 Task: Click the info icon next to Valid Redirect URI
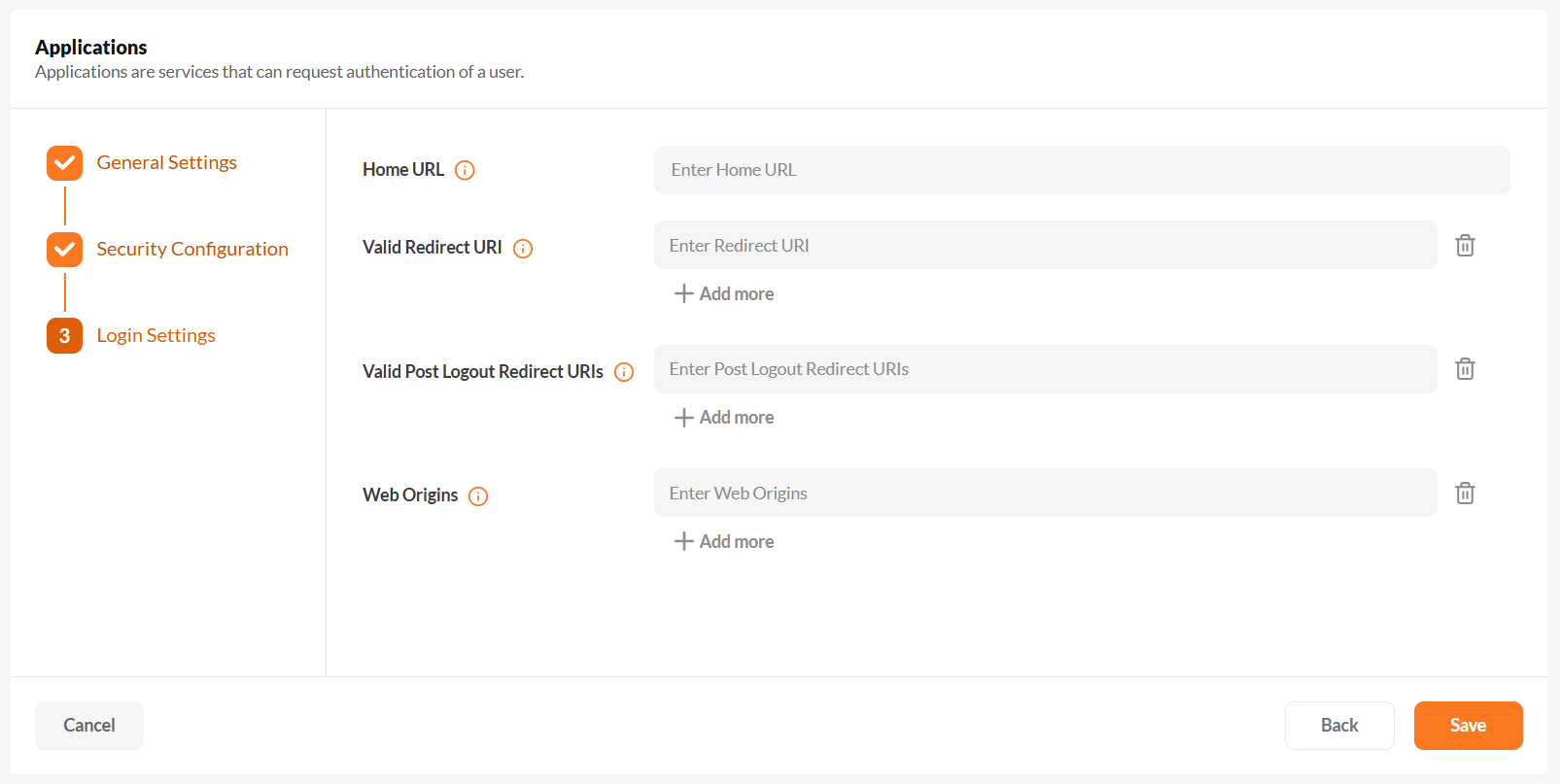click(x=523, y=249)
